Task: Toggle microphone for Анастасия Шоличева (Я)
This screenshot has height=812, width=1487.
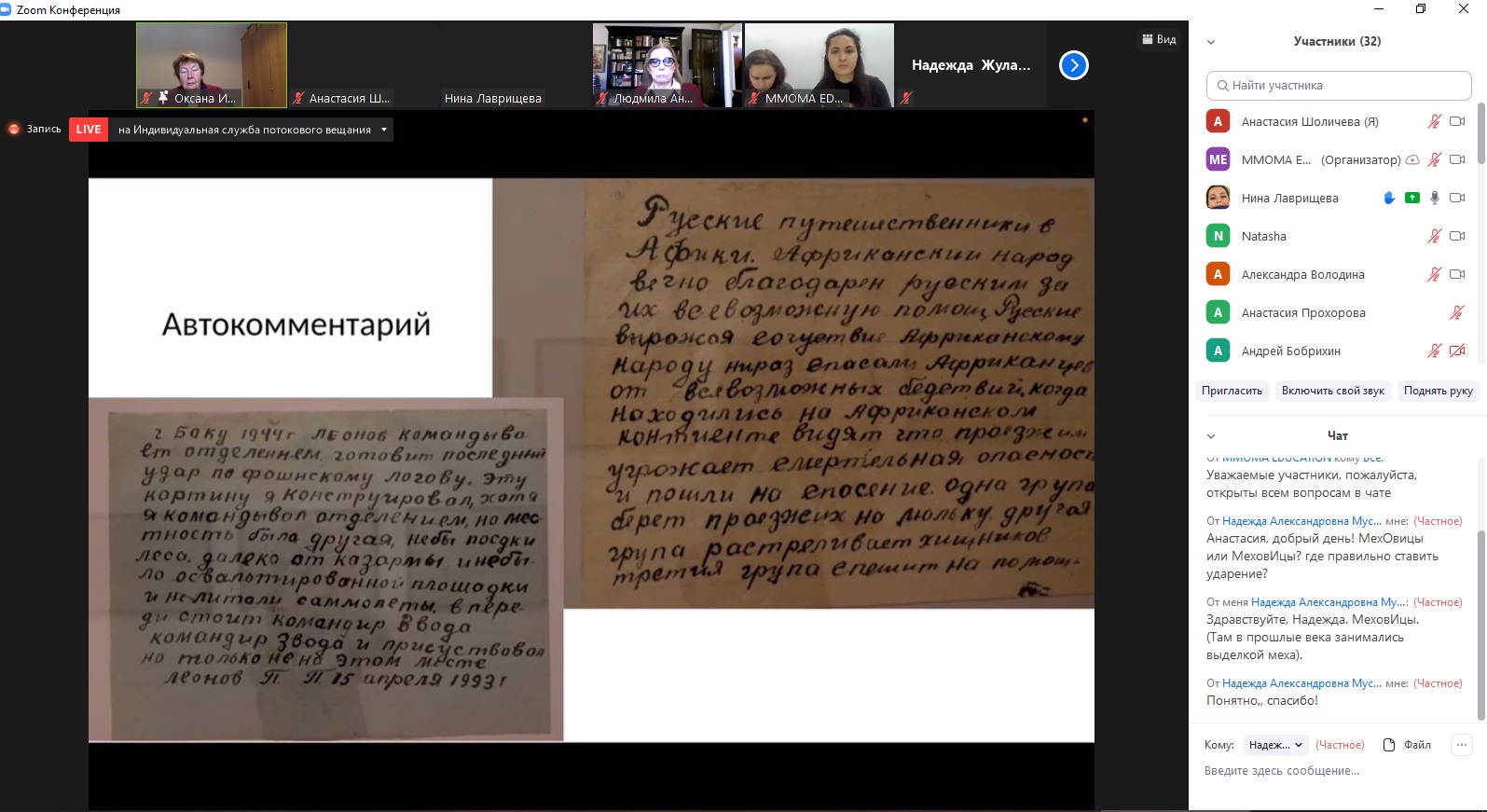Action: (1434, 121)
